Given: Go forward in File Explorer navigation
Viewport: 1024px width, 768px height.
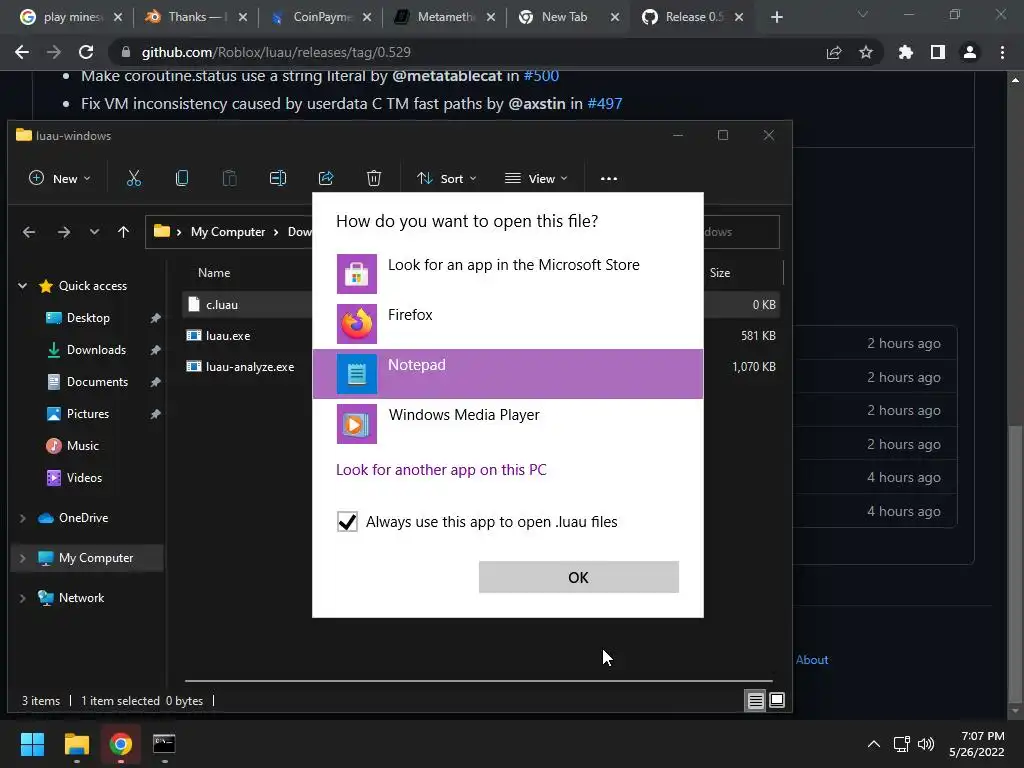Looking at the screenshot, I should [63, 232].
